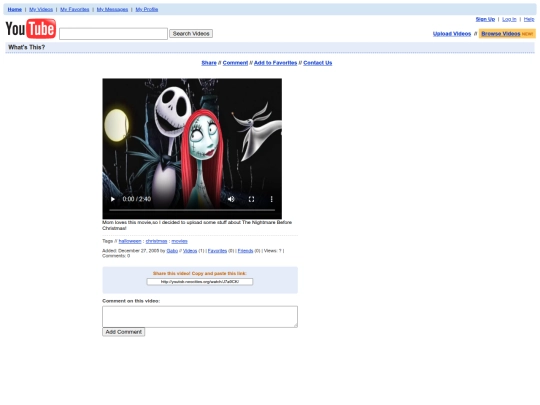Click the Search Videos button
This screenshot has height=405, width=540.
tap(191, 34)
